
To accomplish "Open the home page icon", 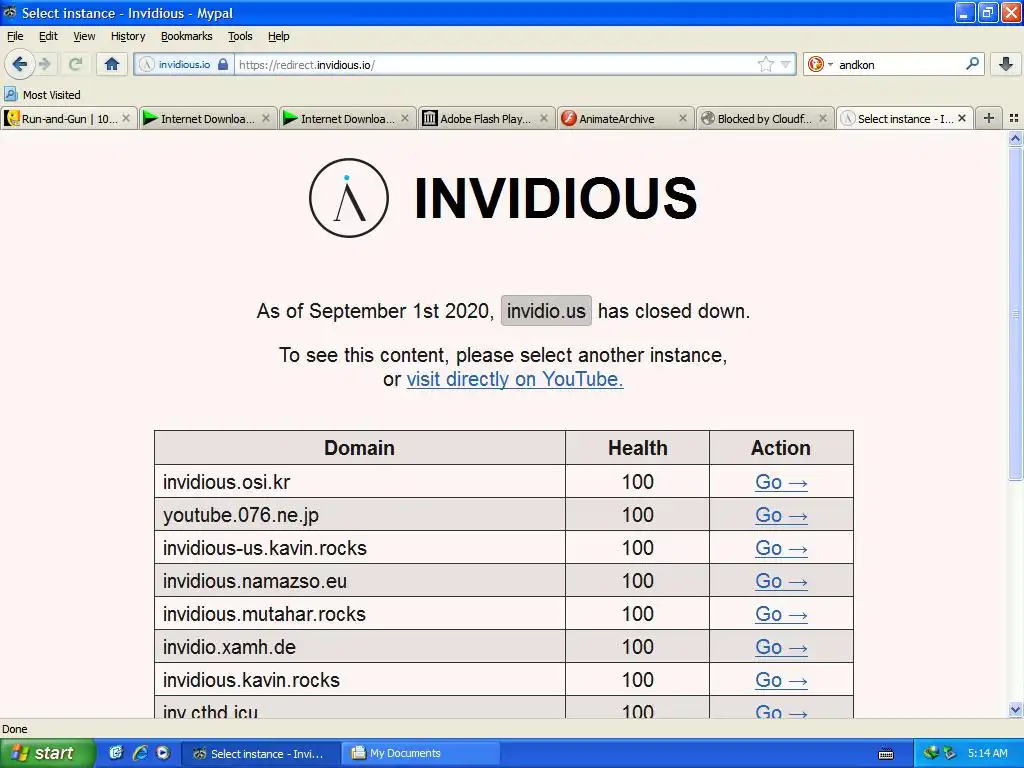I will [112, 64].
